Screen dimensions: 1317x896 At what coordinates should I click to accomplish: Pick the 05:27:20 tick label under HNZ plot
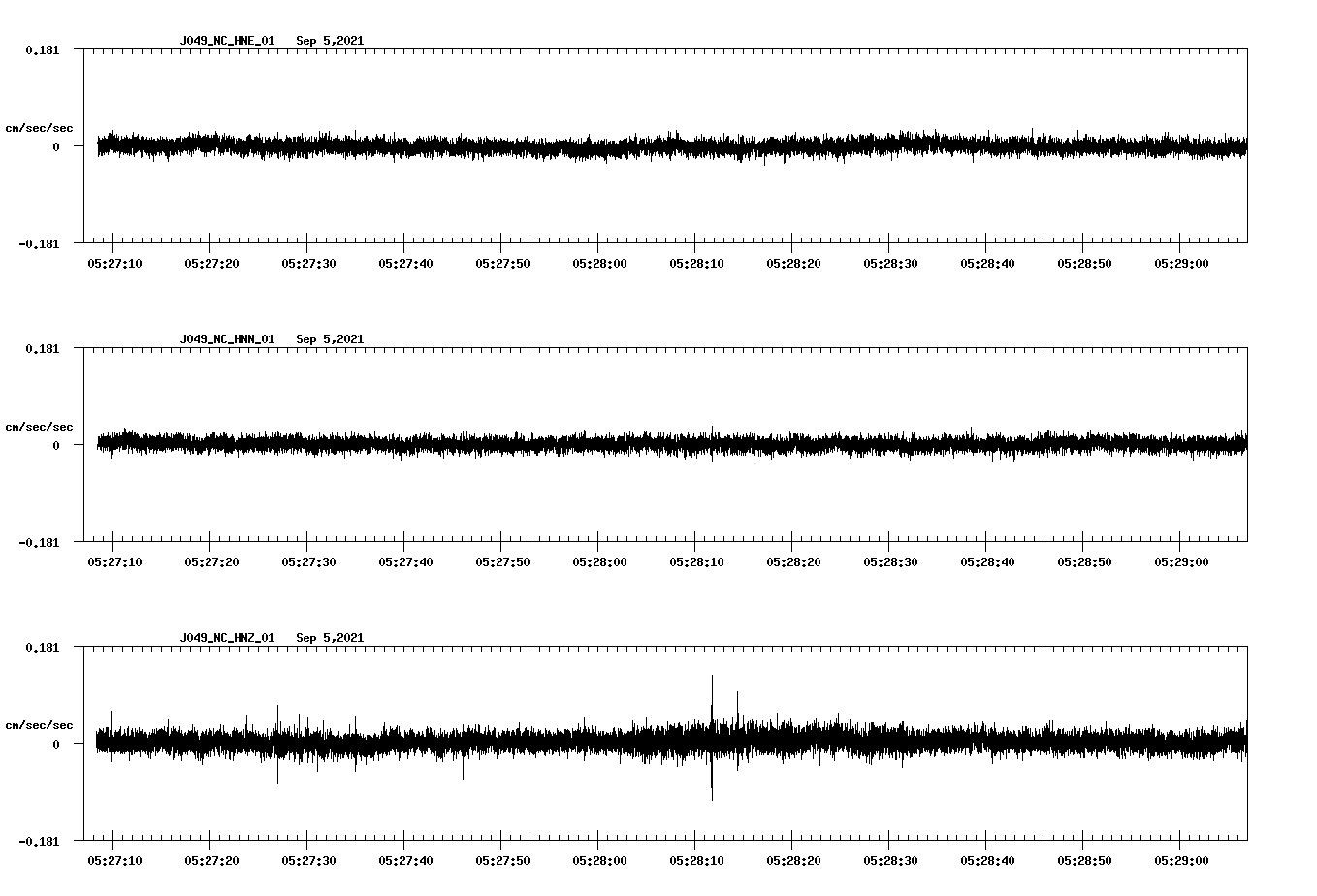click(211, 860)
